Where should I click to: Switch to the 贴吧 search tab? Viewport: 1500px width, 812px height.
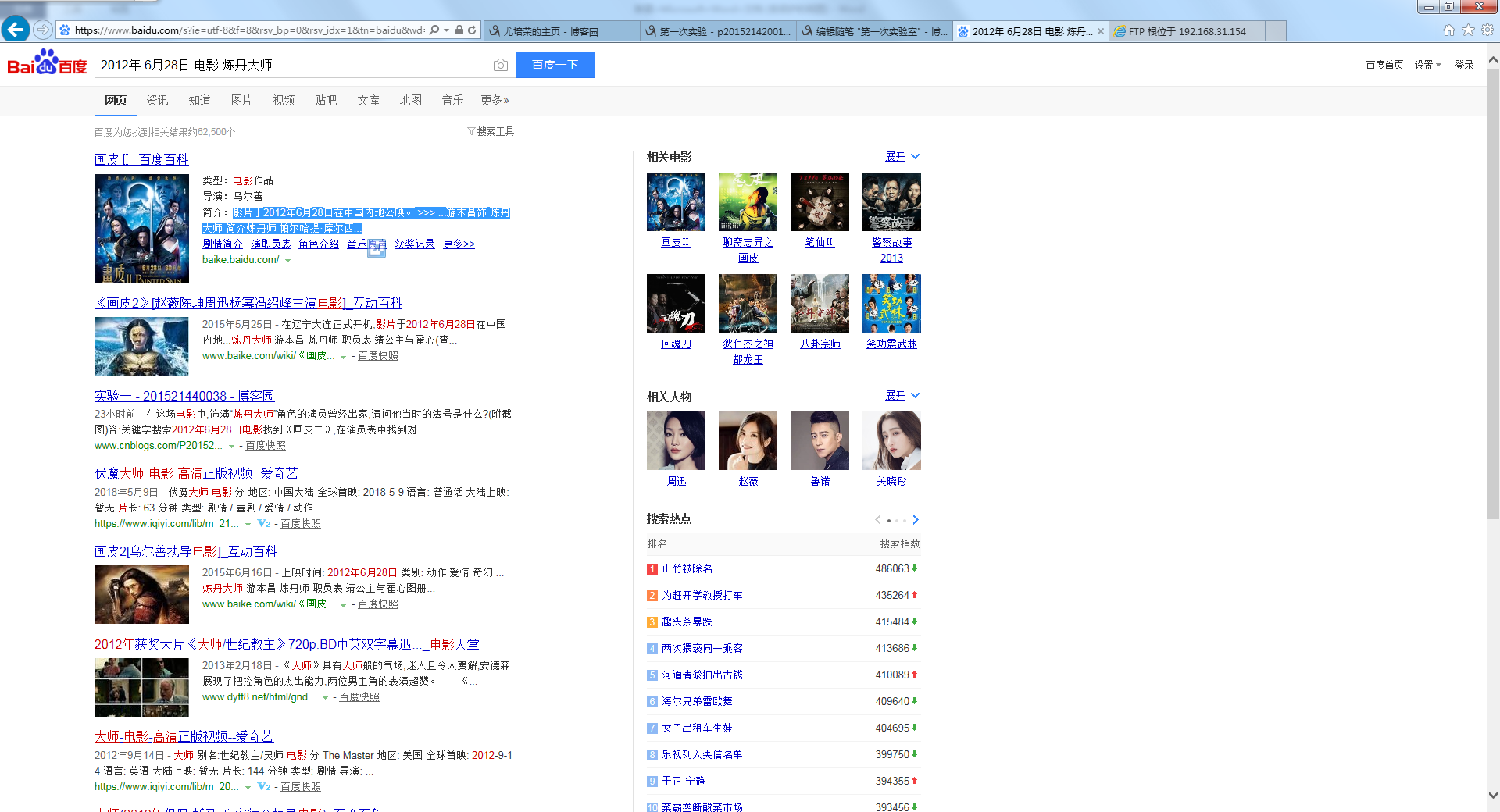(x=326, y=101)
